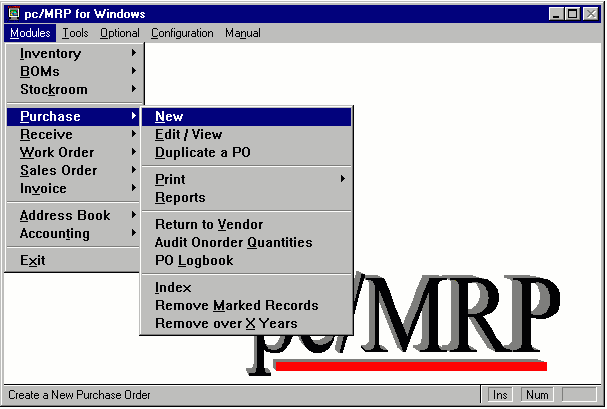Expand the Invoice submenu

click(73, 188)
